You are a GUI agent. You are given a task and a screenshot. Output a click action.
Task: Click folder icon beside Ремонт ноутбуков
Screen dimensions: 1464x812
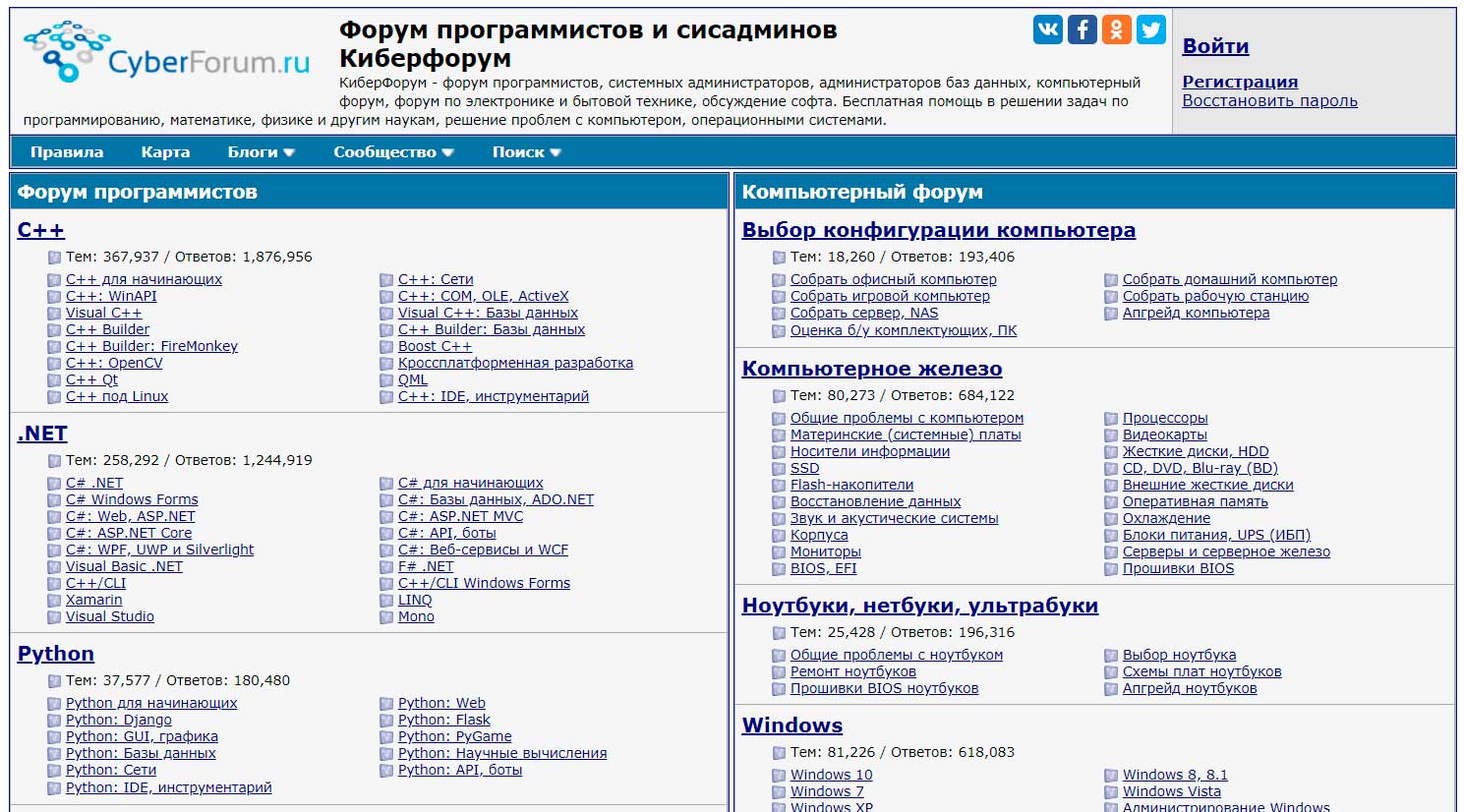click(780, 672)
